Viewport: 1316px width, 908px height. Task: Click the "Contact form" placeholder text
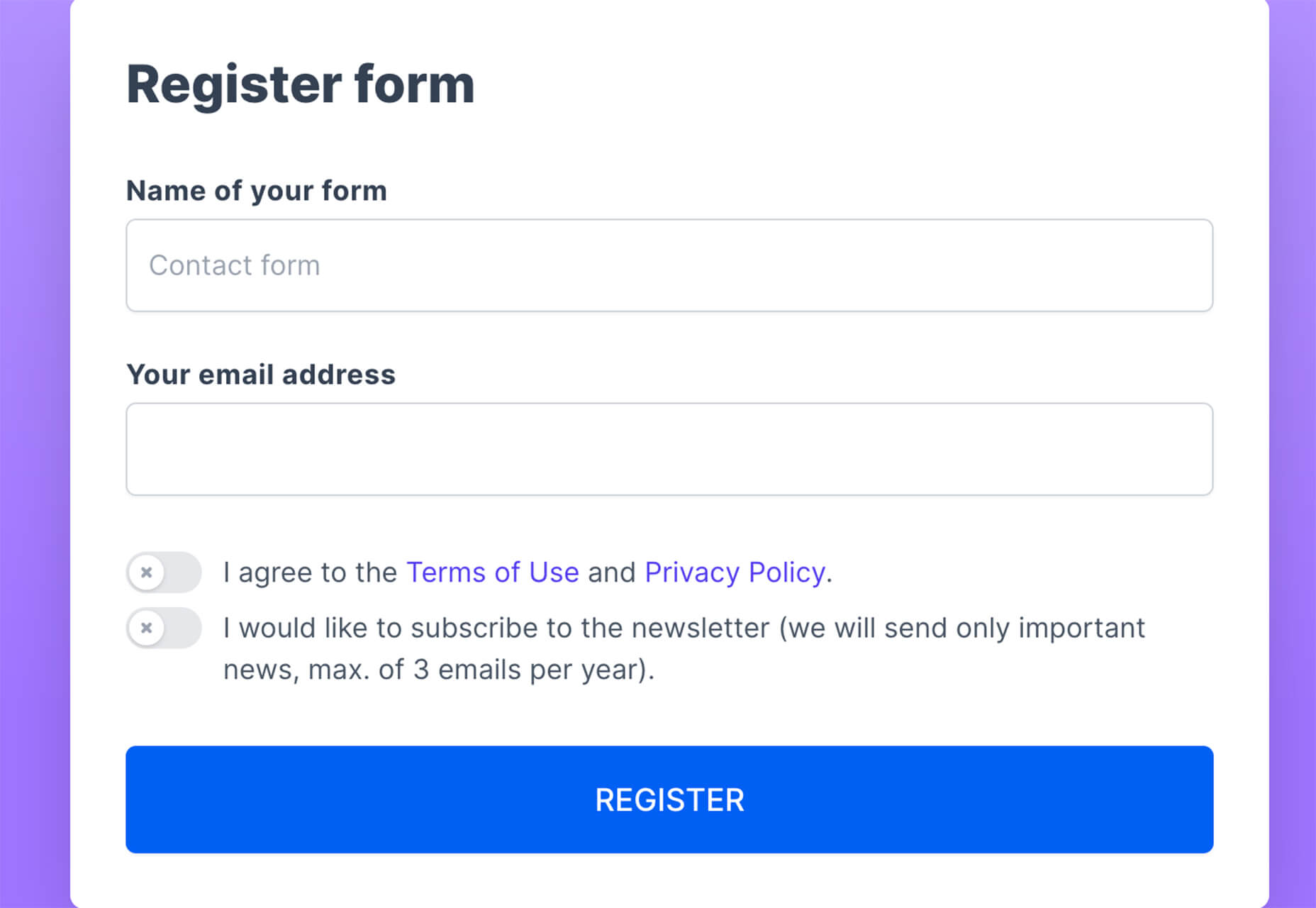[x=235, y=265]
